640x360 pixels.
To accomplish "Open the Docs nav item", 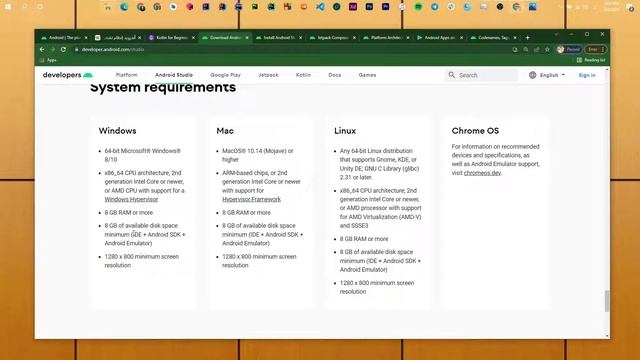I will pyautogui.click(x=335, y=75).
